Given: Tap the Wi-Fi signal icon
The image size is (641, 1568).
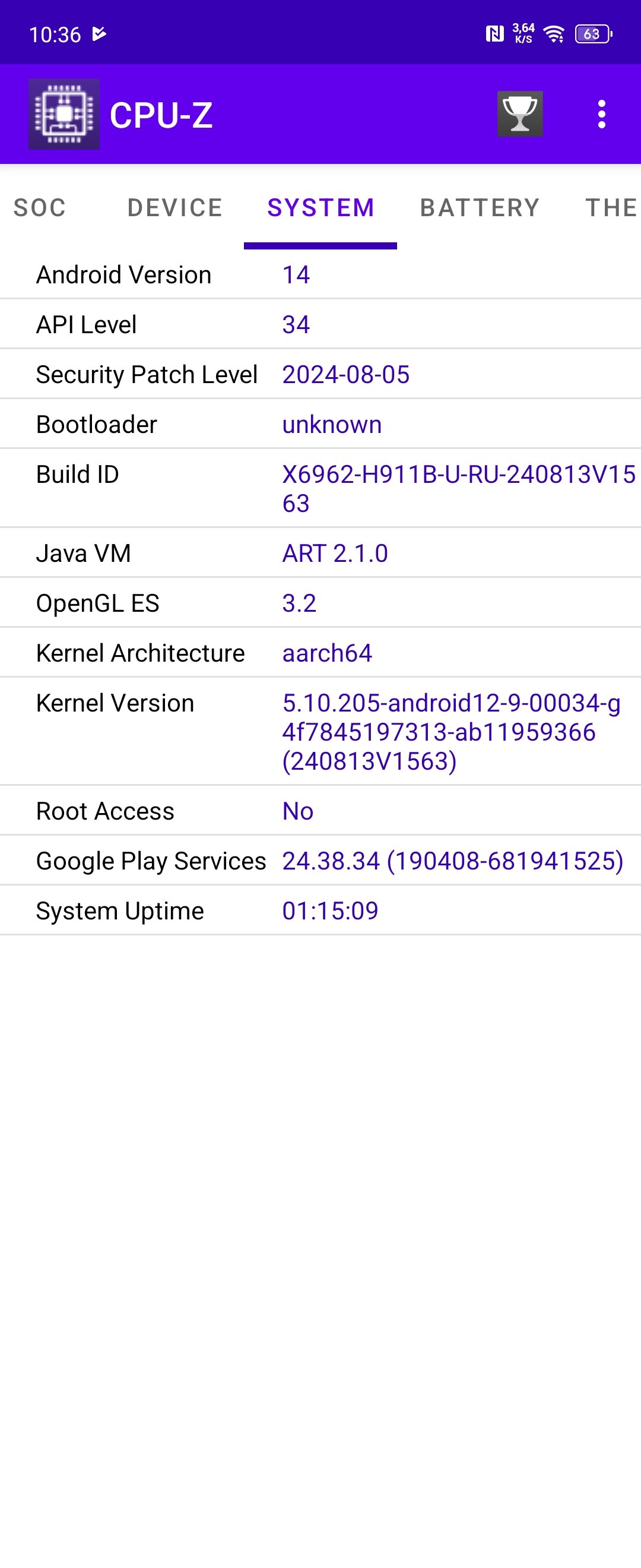Looking at the screenshot, I should click(554, 34).
